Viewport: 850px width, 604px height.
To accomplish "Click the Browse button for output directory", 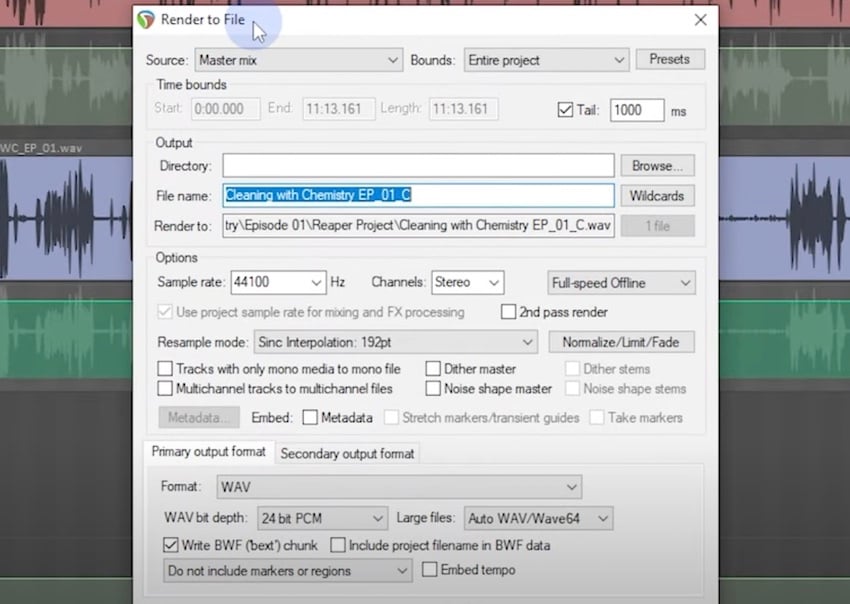I will (x=657, y=165).
